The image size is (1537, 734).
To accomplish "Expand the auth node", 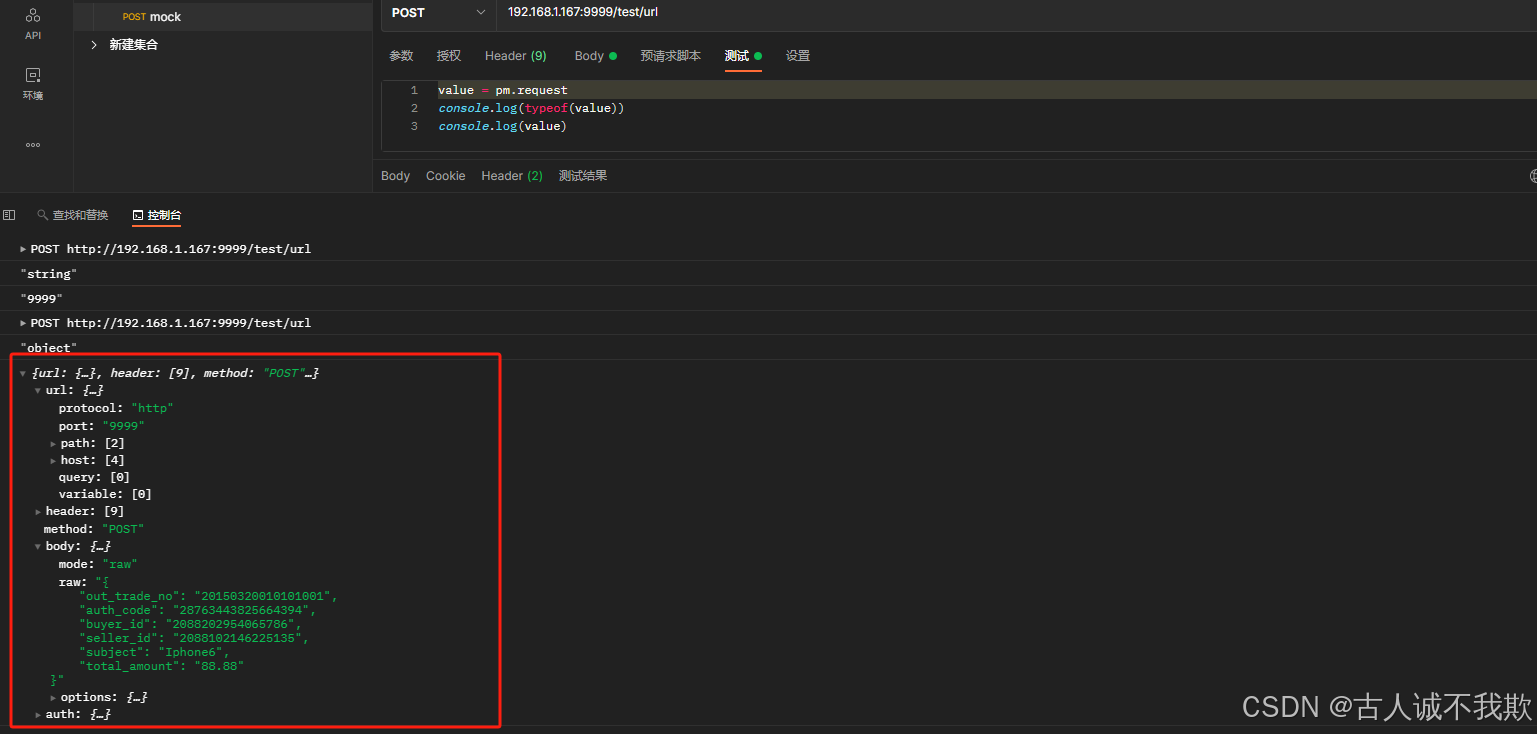I will pos(38,715).
